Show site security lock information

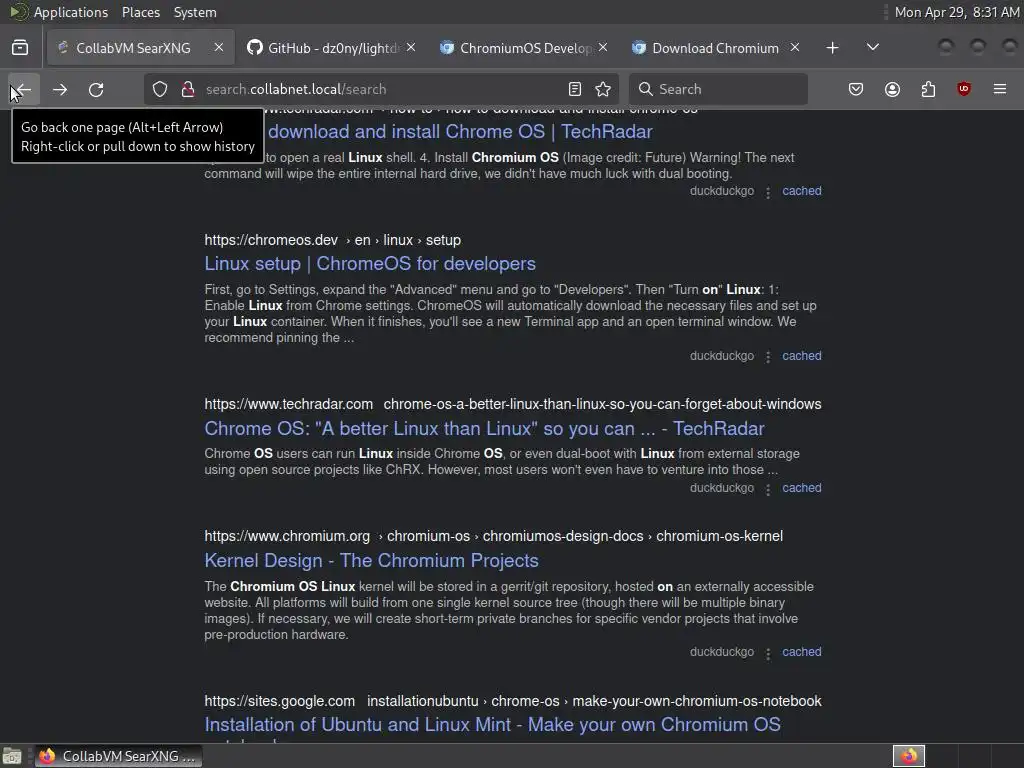point(187,89)
